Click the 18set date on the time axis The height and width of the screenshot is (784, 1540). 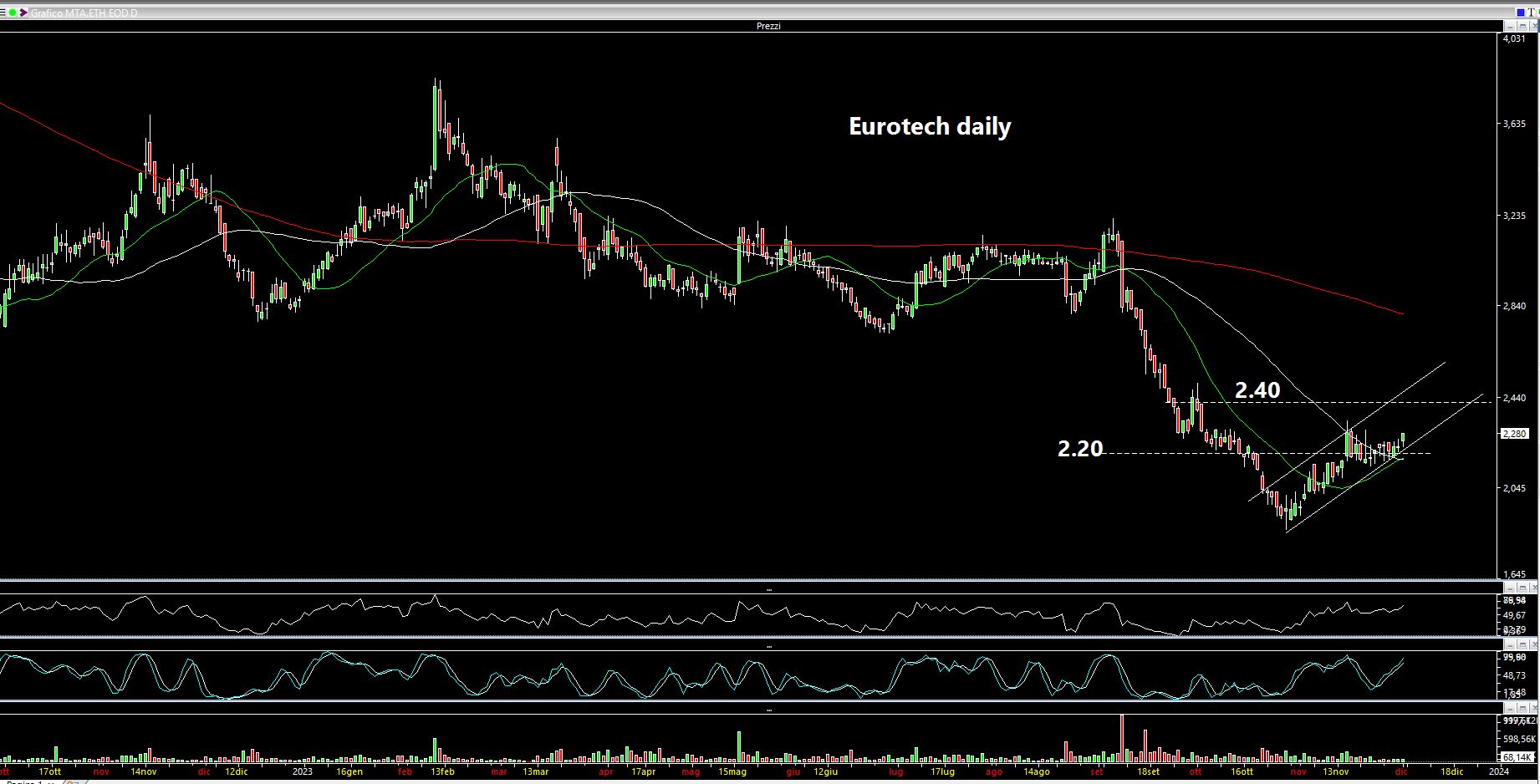pos(1148,771)
